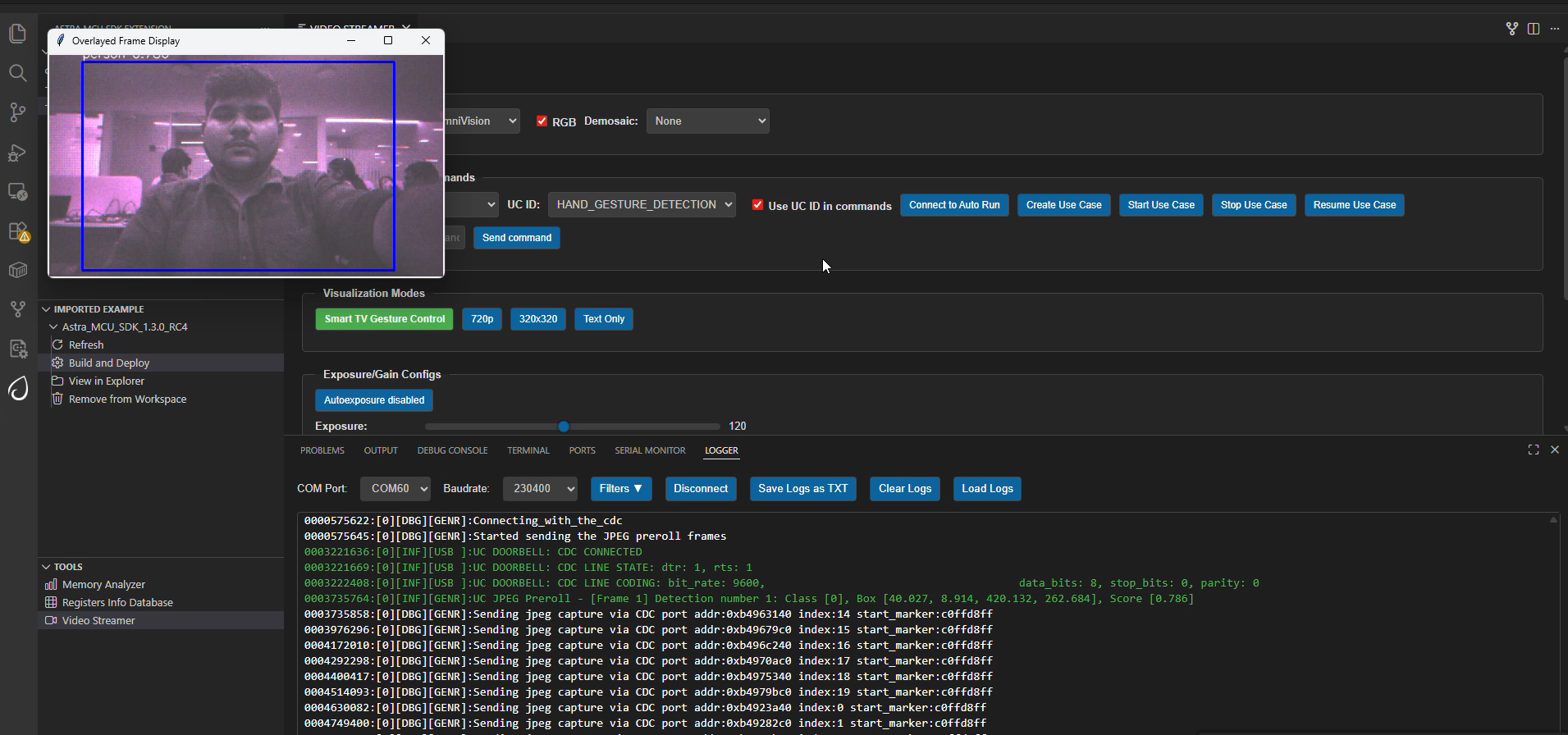Collapse the IMPORTED EXAMPLE section
This screenshot has width=1568, height=735.
coord(46,309)
